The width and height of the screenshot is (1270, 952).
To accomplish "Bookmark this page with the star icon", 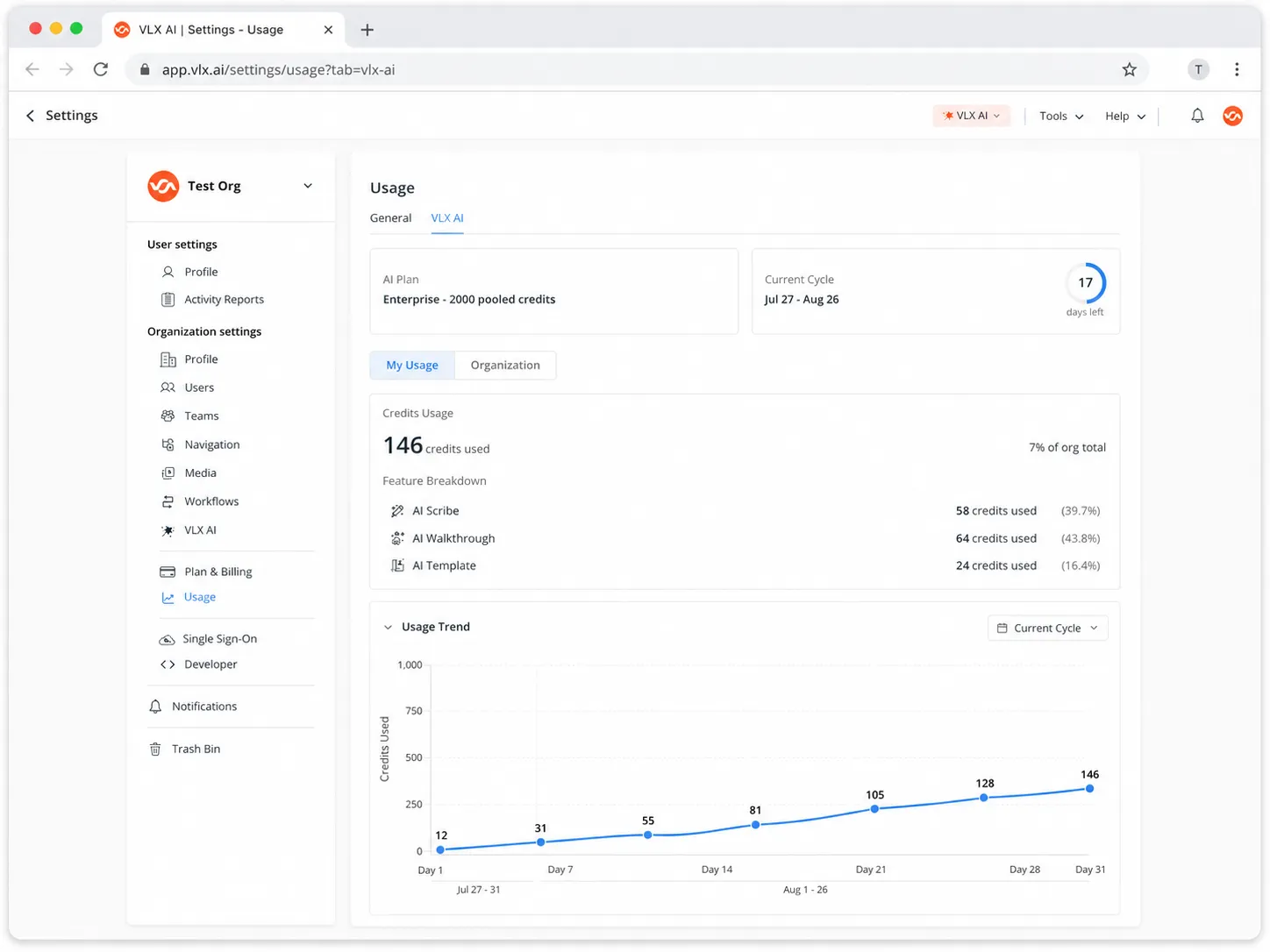I will tap(1129, 69).
